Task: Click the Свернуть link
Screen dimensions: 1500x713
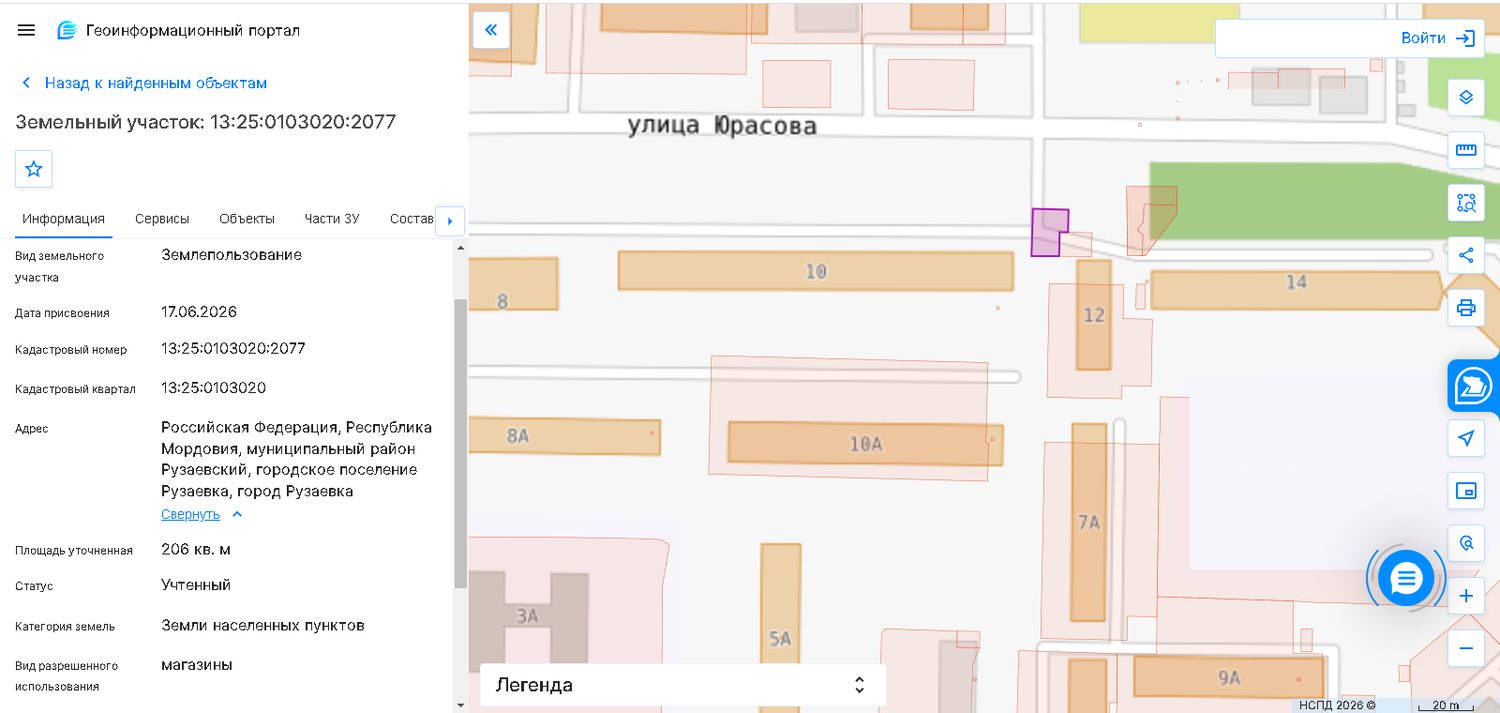Action: [190, 514]
